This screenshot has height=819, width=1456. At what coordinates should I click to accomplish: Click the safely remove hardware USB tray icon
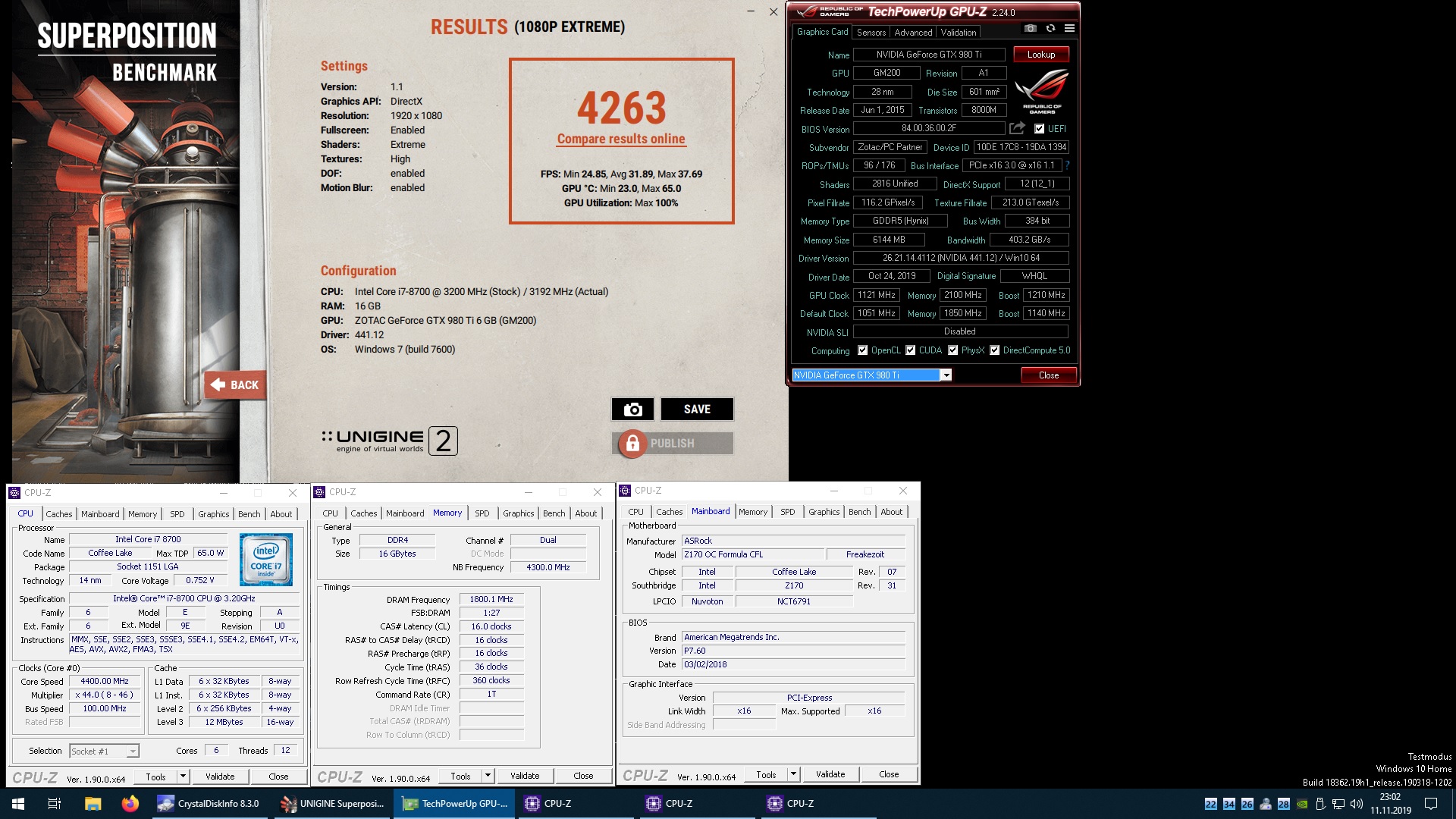[x=1319, y=804]
